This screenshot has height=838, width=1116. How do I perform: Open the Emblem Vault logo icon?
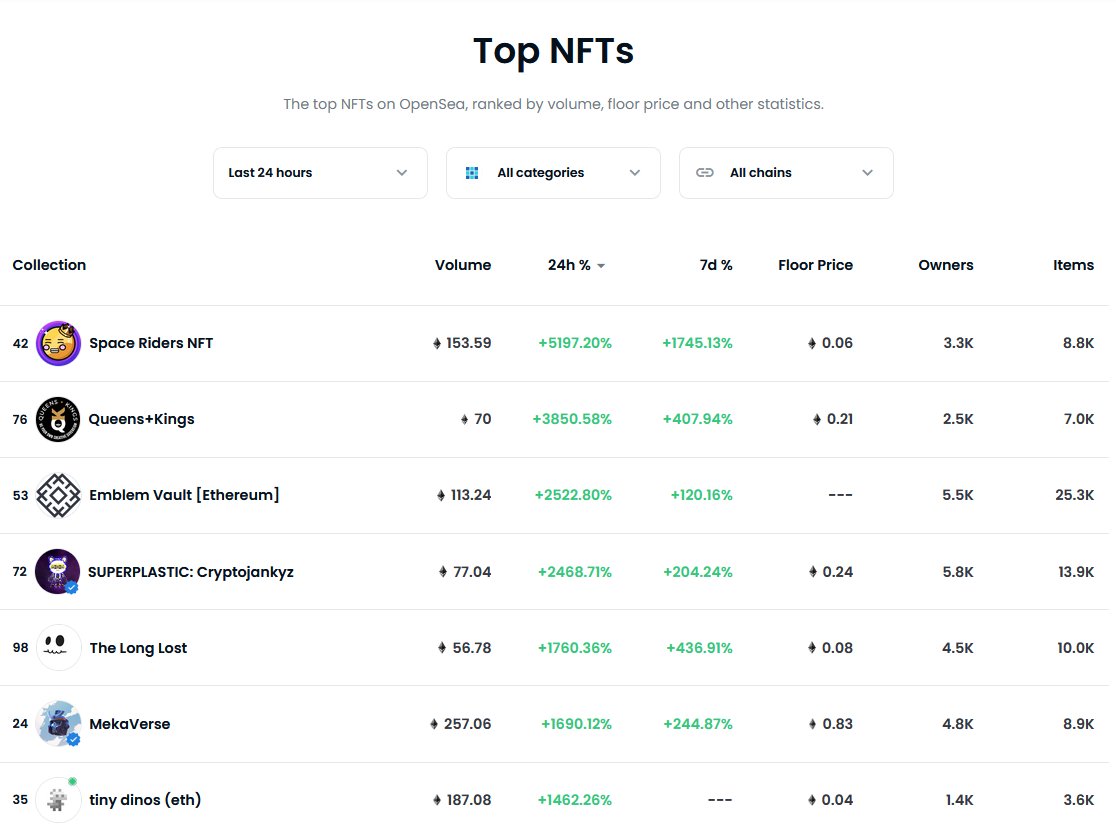click(58, 496)
